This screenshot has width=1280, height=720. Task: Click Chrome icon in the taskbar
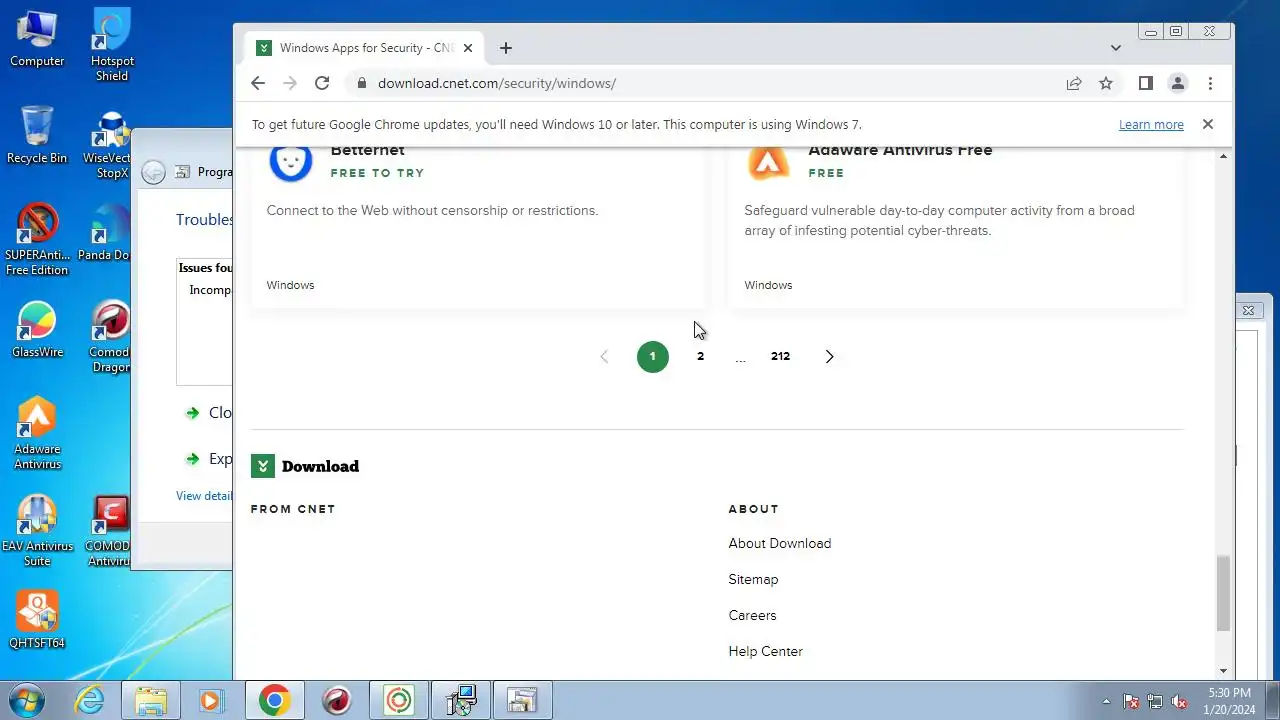(274, 700)
